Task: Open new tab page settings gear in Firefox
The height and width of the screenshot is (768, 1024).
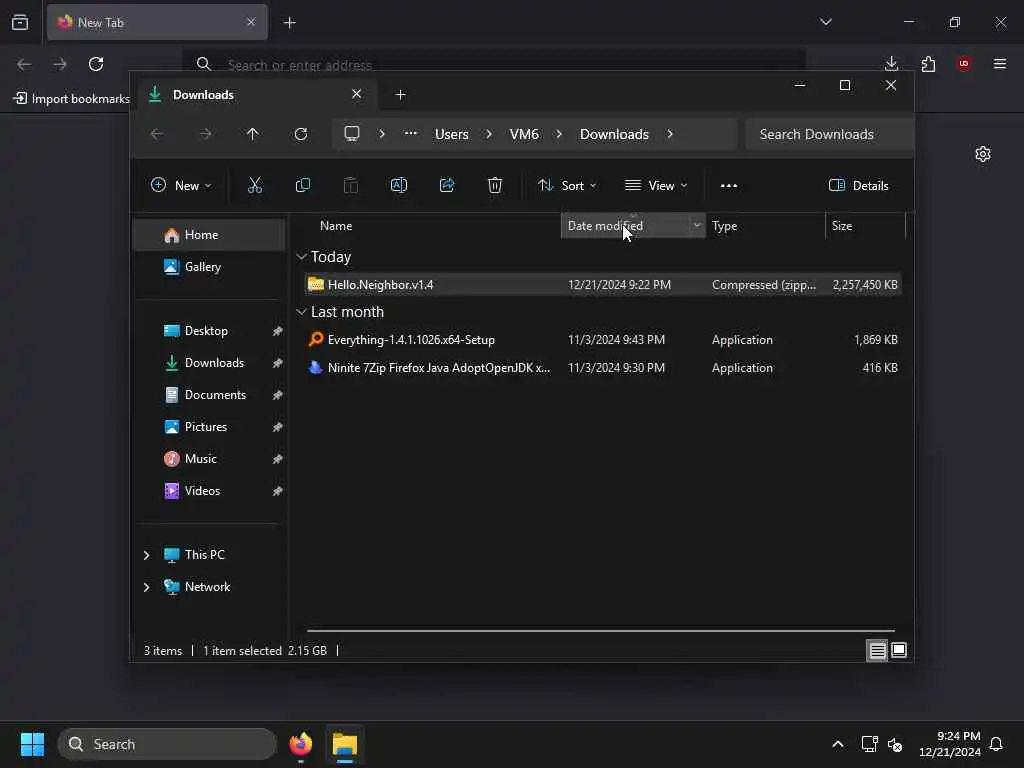Action: click(x=983, y=154)
